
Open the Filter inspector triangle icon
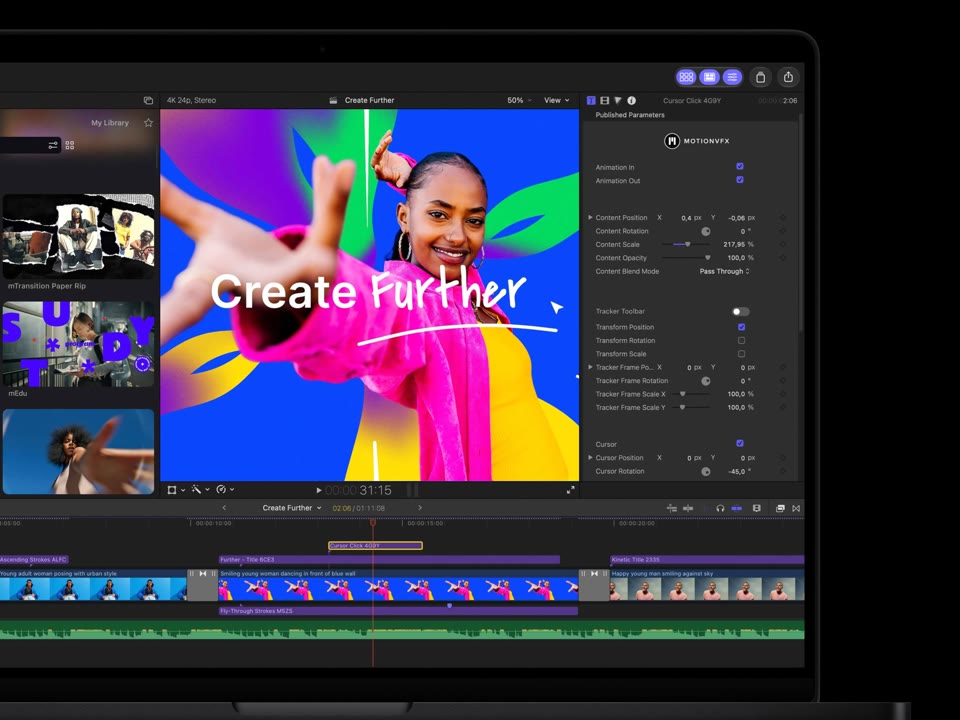[618, 100]
